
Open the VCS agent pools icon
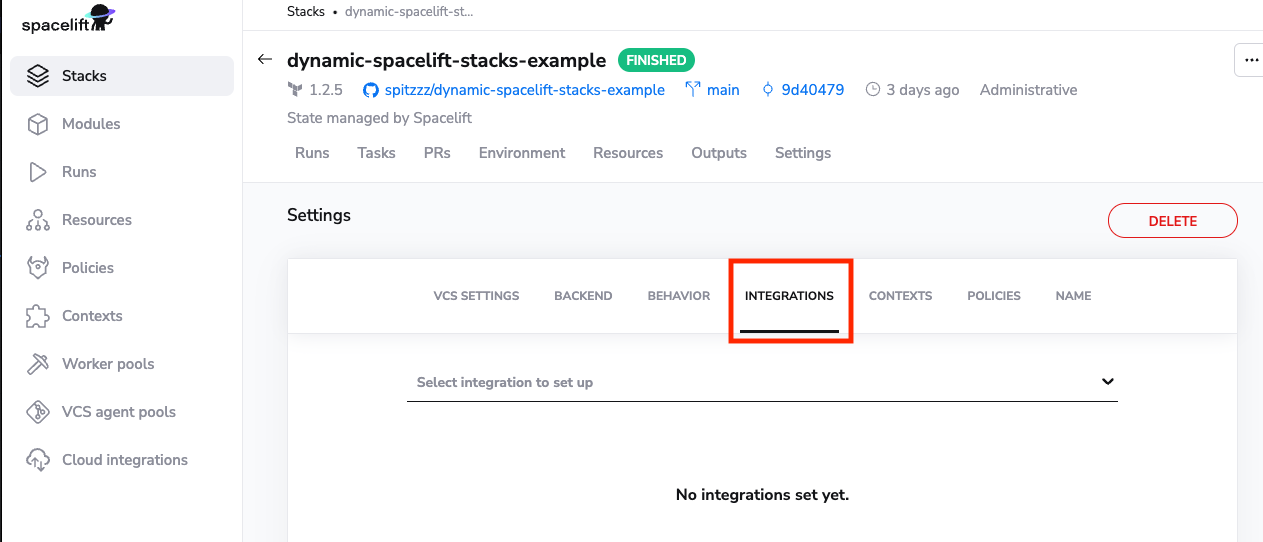(38, 412)
